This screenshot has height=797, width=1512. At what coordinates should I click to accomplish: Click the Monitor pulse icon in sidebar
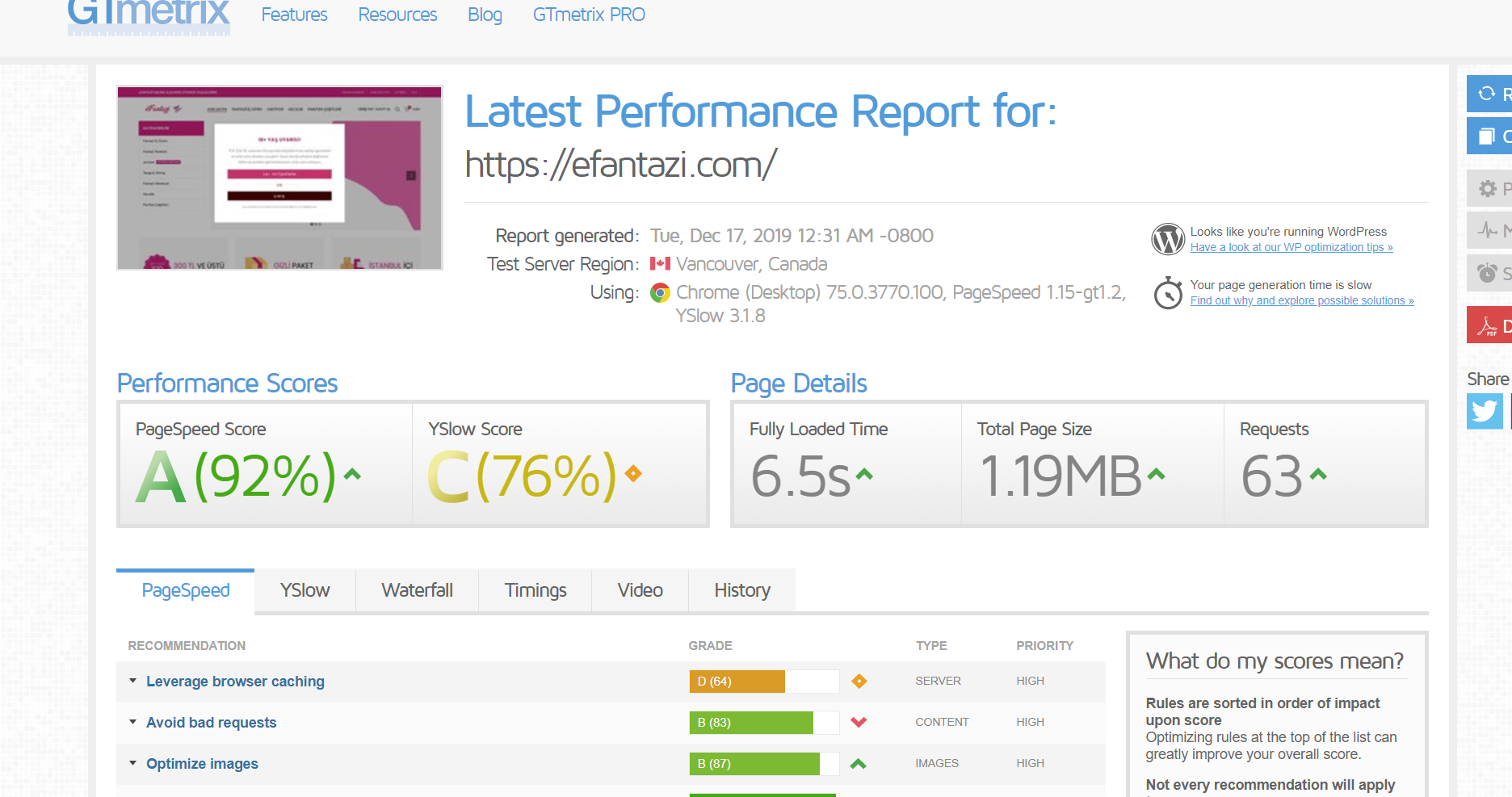pos(1487,231)
